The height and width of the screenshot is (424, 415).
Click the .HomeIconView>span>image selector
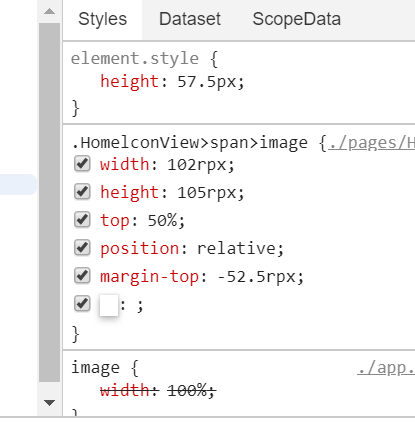(x=190, y=143)
